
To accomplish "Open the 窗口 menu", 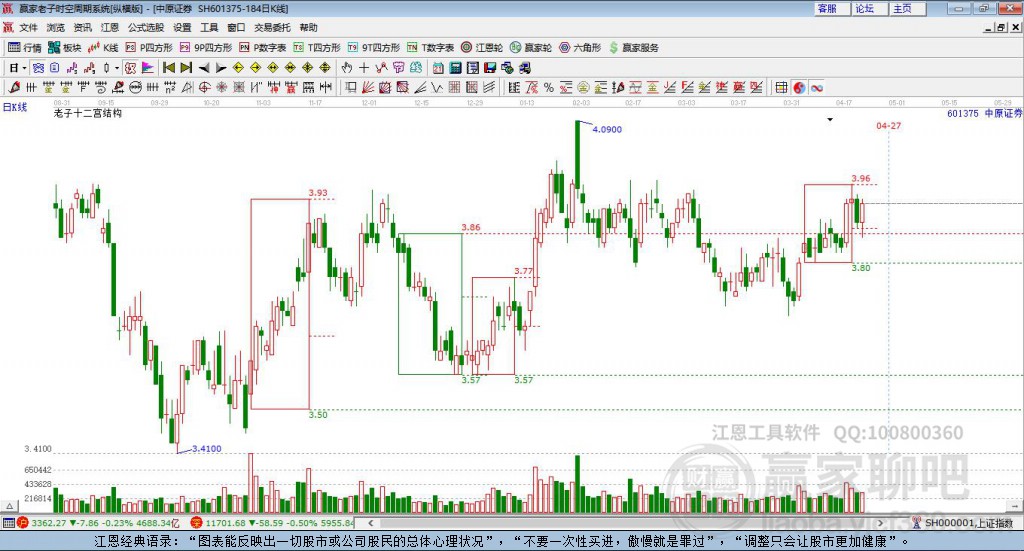I will coord(236,27).
